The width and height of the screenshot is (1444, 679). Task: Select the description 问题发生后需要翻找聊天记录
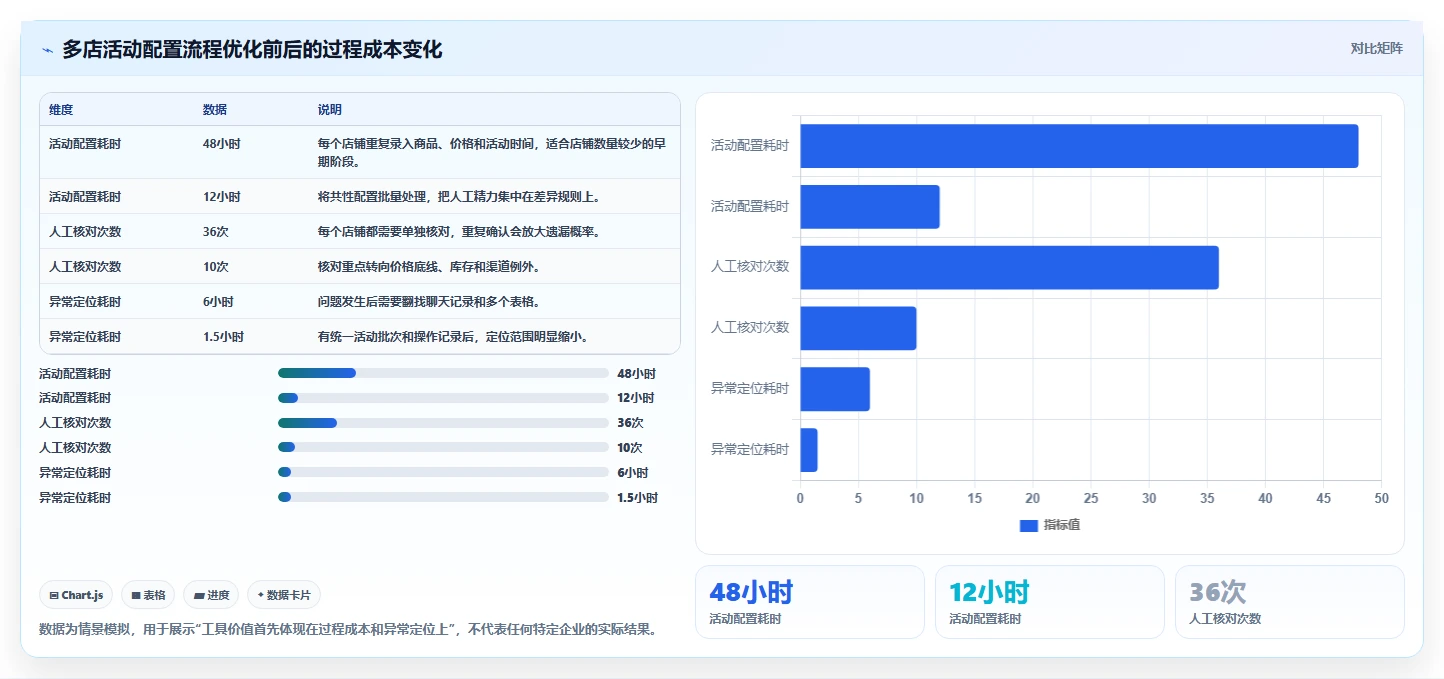(429, 302)
